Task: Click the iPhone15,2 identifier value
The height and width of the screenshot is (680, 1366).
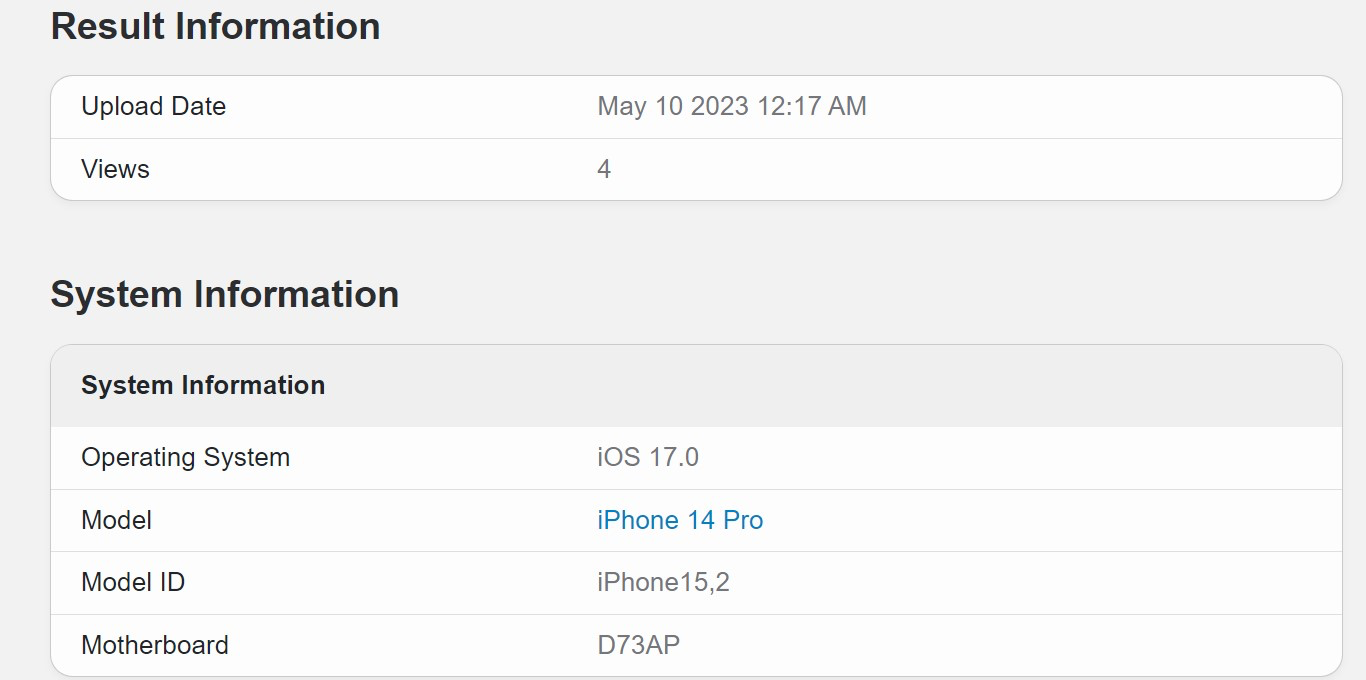Action: point(663,582)
